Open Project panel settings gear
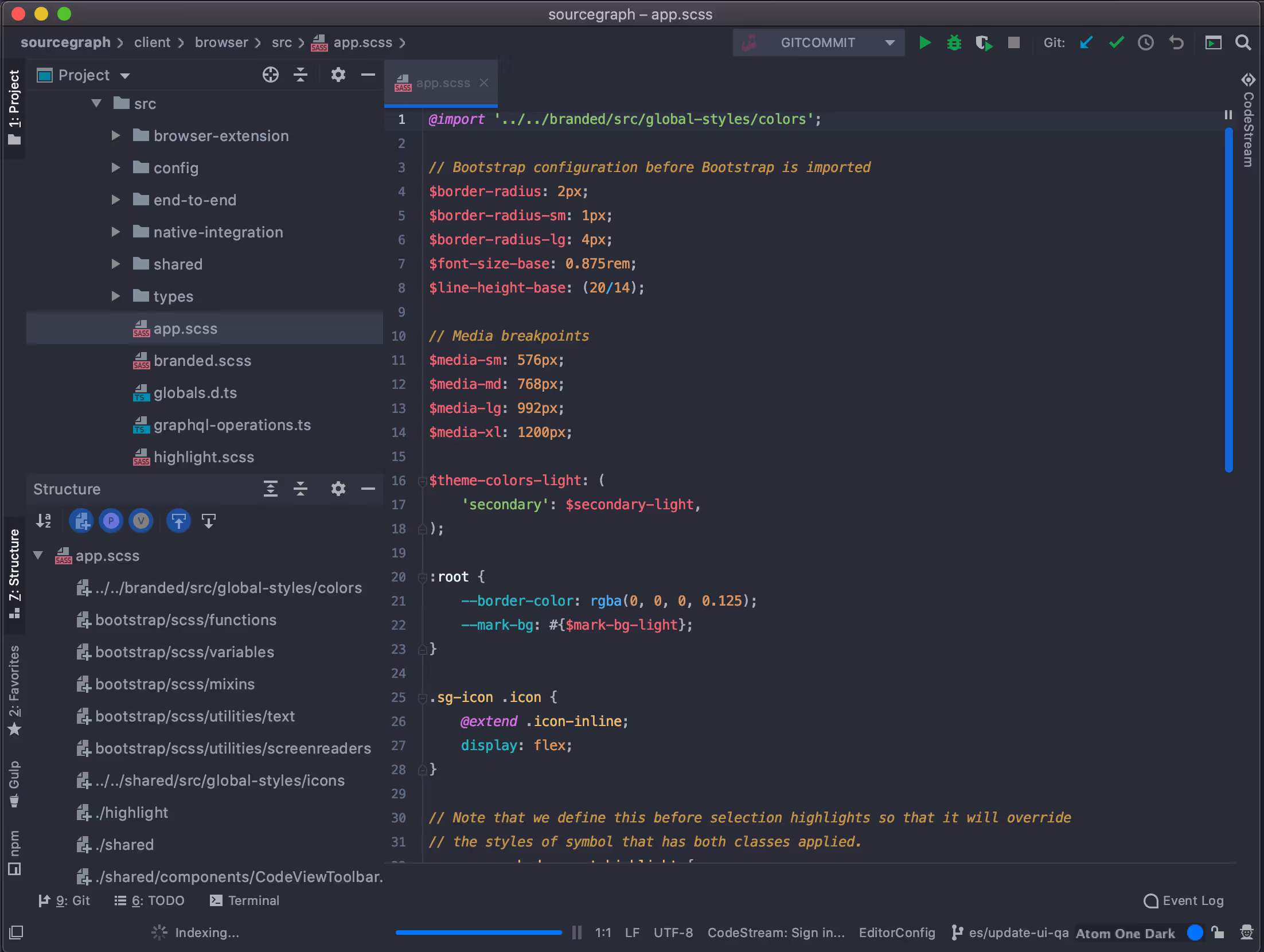The height and width of the screenshot is (952, 1264). tap(338, 75)
